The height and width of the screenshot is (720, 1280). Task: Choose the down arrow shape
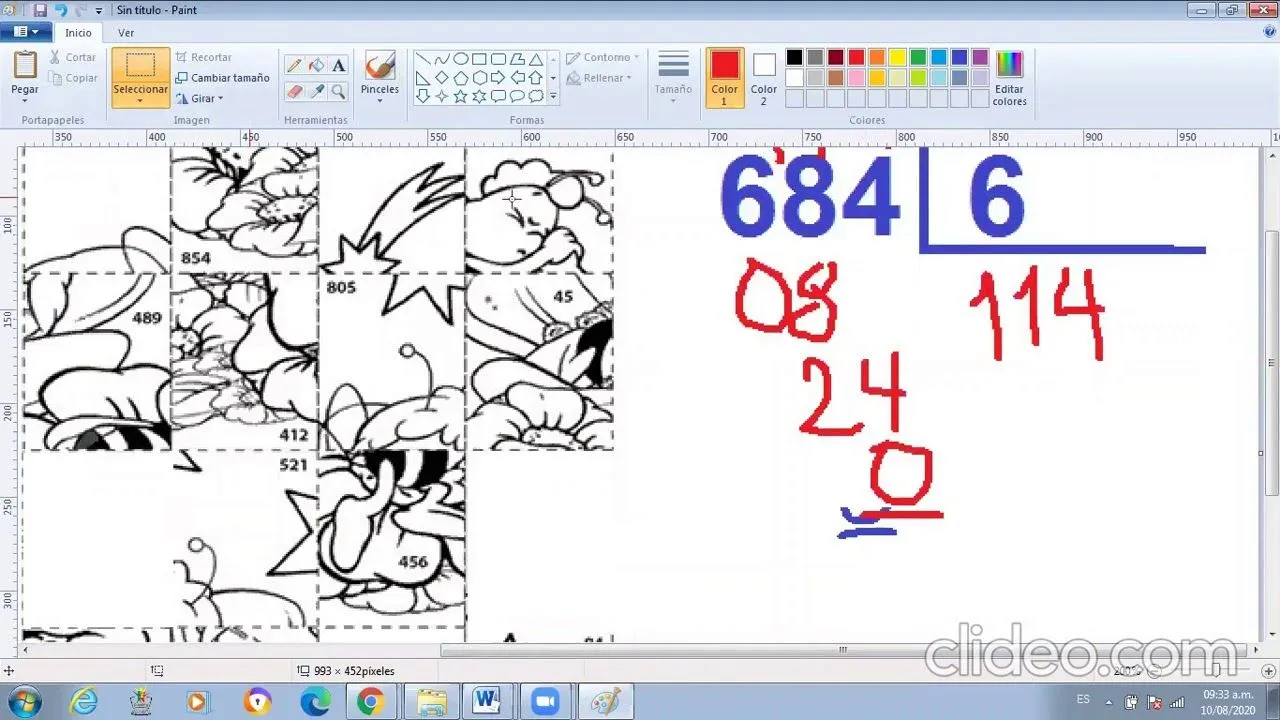click(422, 96)
